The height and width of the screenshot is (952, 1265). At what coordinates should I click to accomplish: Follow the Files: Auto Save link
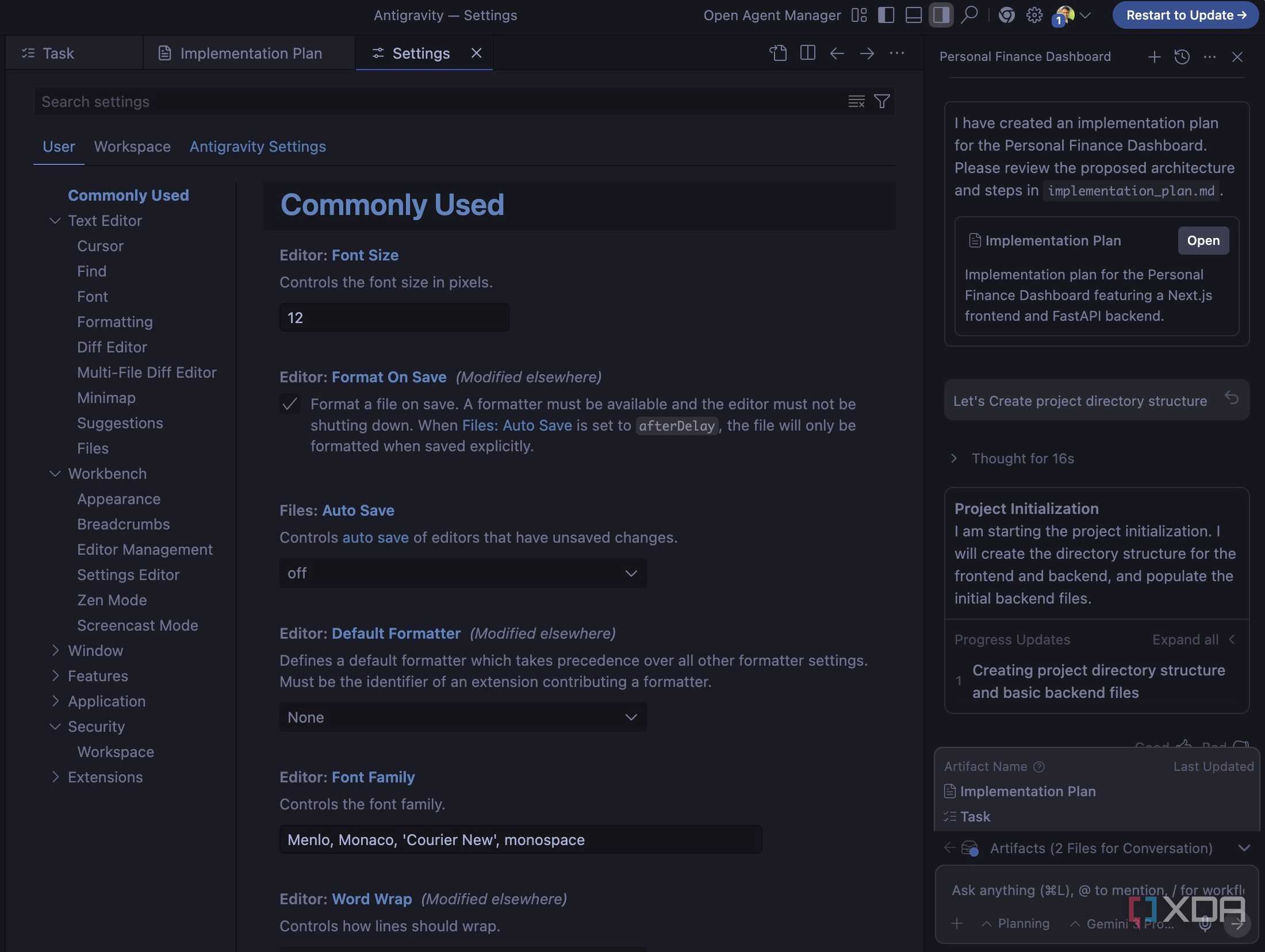coord(517,425)
